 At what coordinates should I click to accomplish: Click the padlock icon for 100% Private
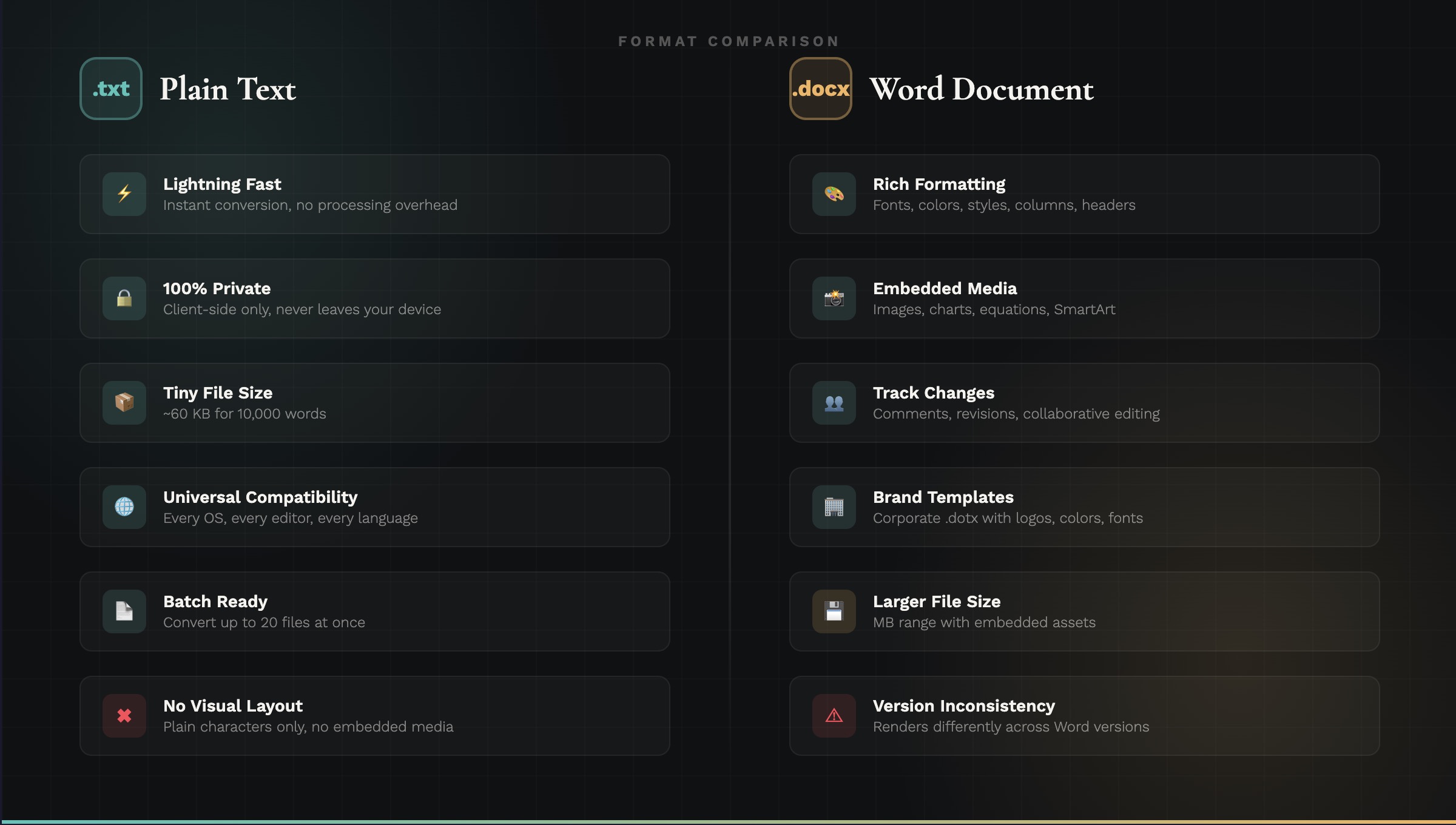[x=124, y=298]
